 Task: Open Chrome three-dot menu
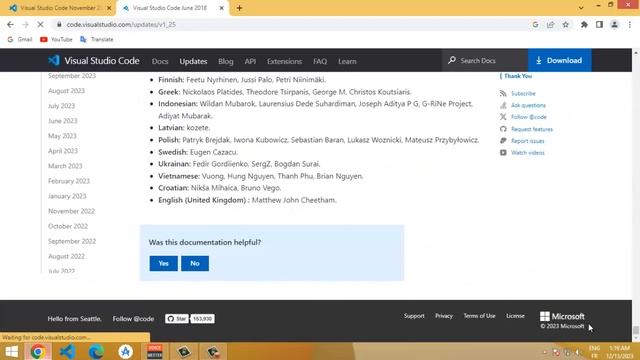pyautogui.click(x=630, y=24)
